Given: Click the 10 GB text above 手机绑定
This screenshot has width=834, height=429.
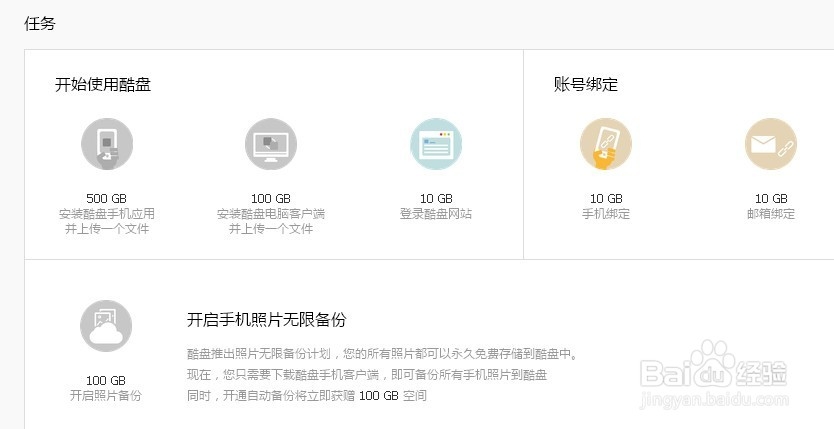Looking at the screenshot, I should click(x=606, y=199).
